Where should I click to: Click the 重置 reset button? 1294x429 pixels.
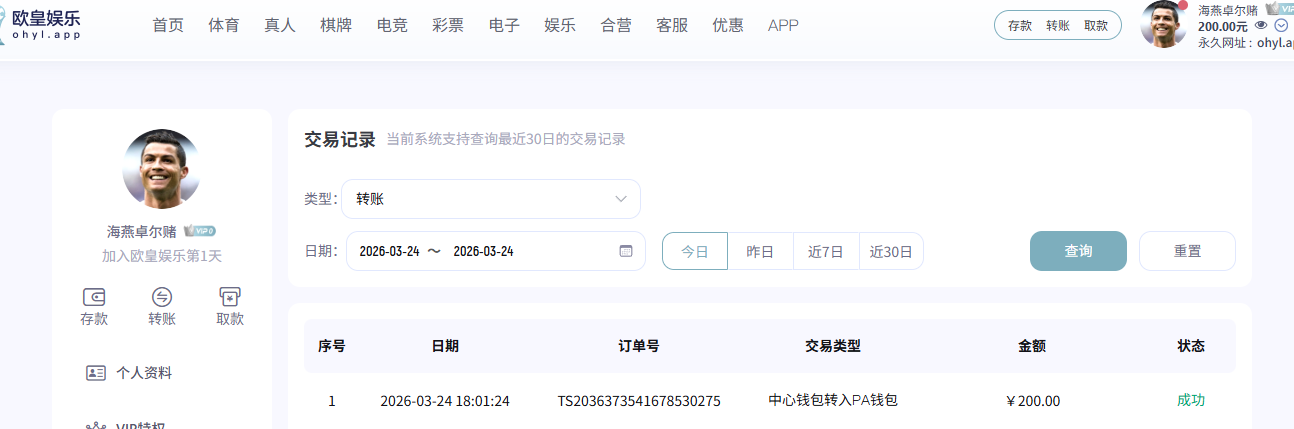1187,251
